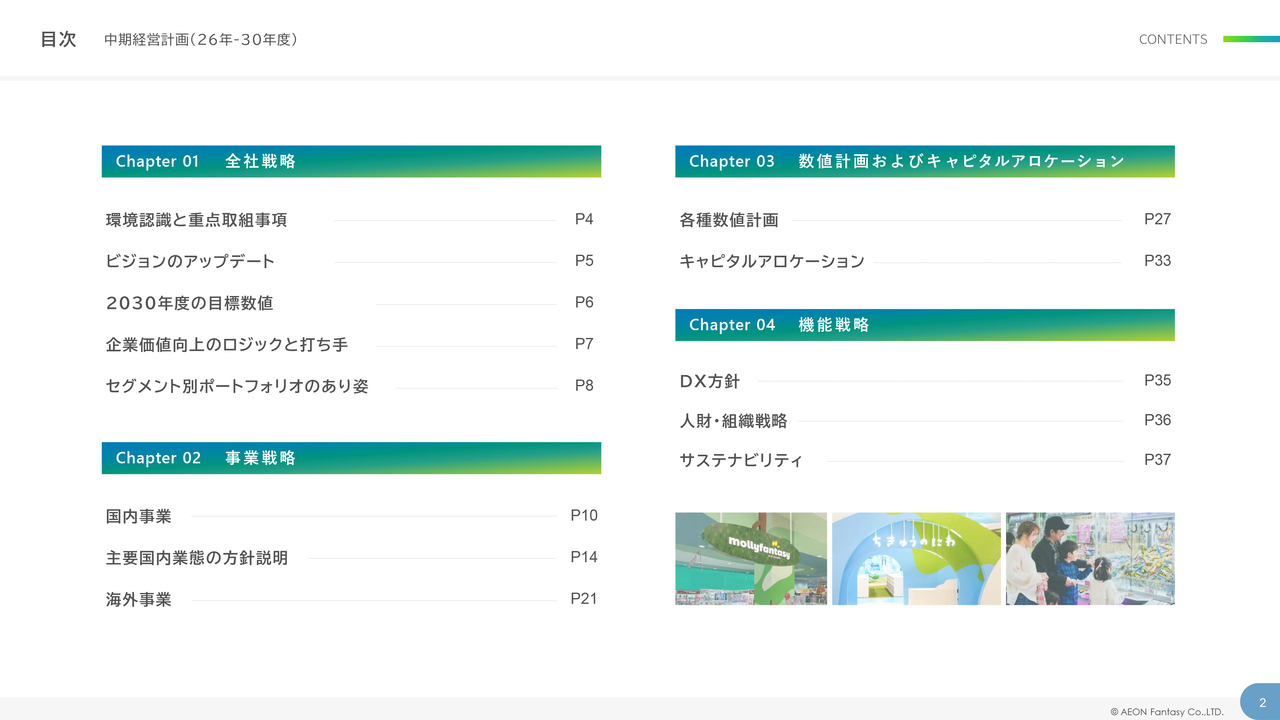This screenshot has width=1280, height=720.
Task: Click the family at crane game photo
Action: [x=1090, y=558]
